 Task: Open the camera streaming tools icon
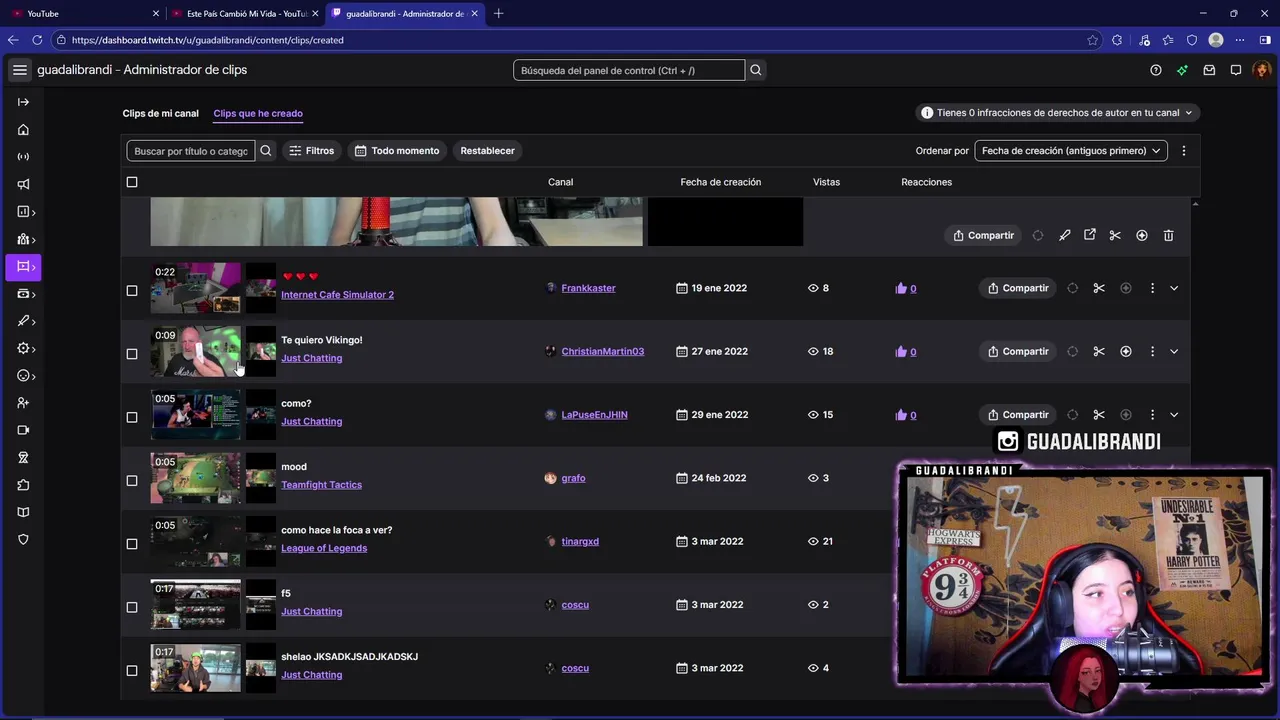click(x=23, y=430)
